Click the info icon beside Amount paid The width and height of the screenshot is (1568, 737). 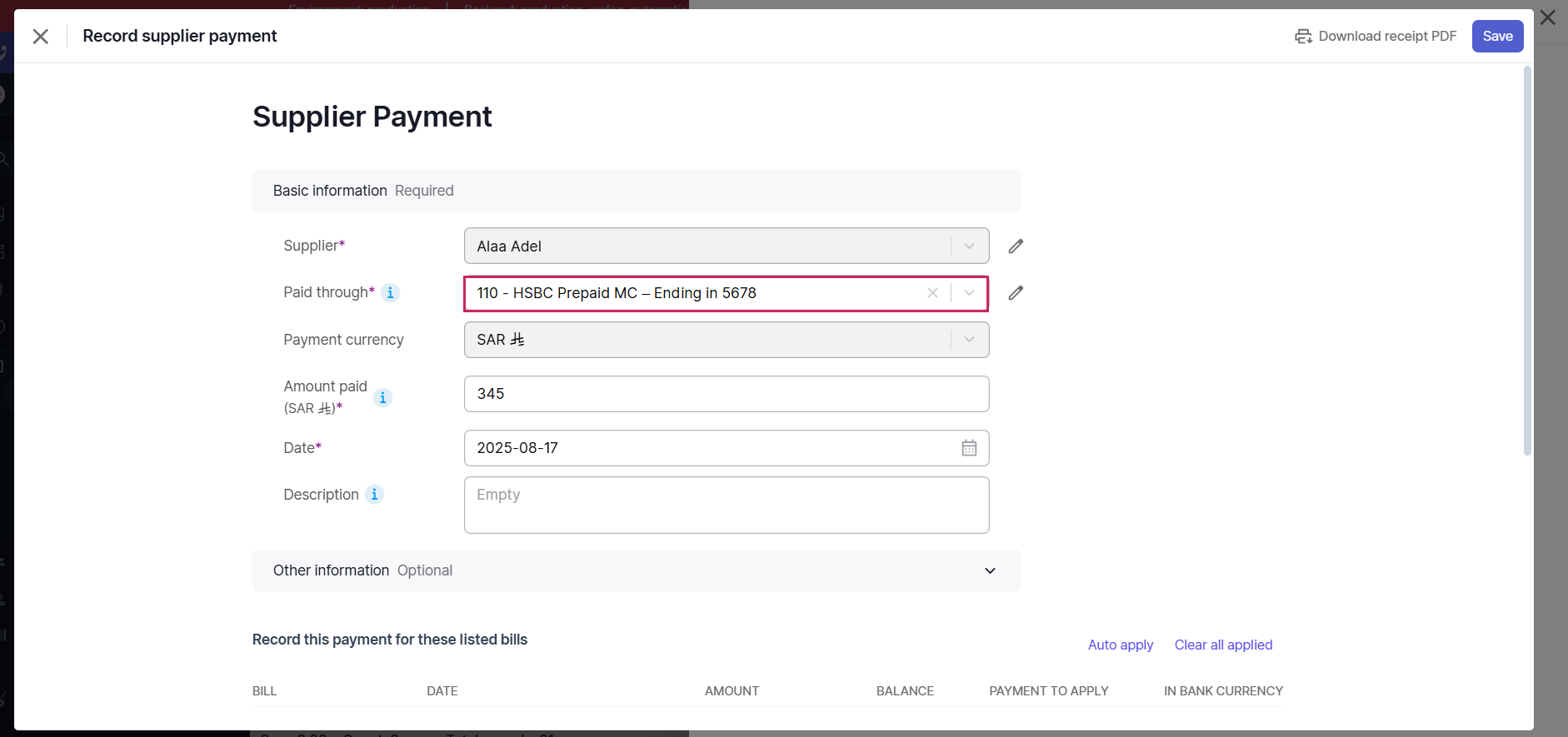click(382, 398)
